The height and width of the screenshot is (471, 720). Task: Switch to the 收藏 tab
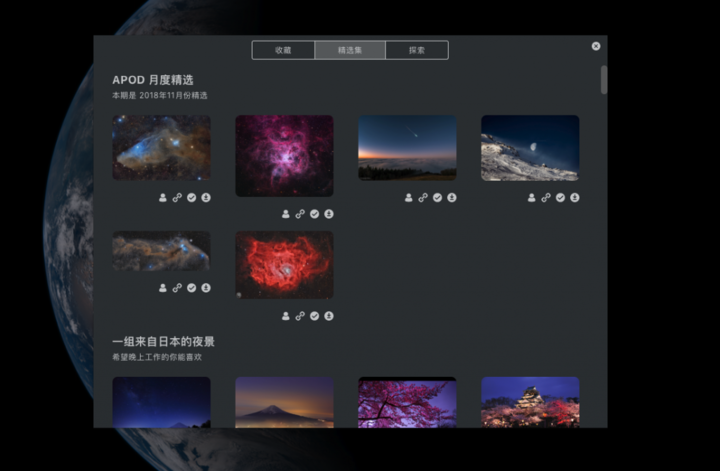tap(283, 50)
